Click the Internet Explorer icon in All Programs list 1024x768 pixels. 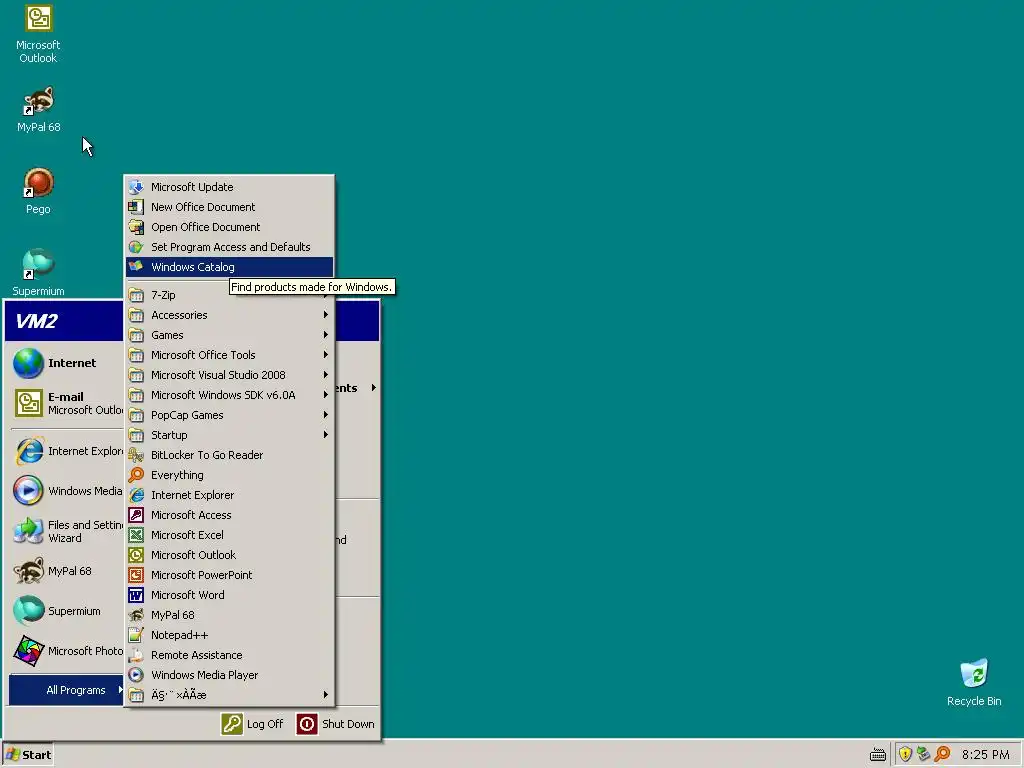[x=136, y=495]
